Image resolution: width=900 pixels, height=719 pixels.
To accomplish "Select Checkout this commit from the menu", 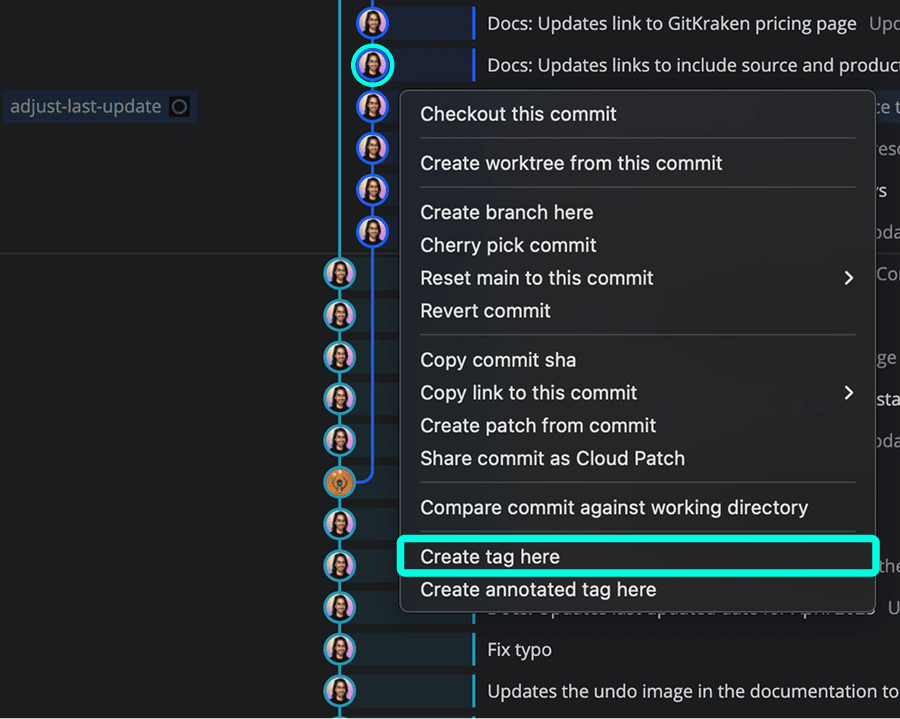I will [x=518, y=114].
